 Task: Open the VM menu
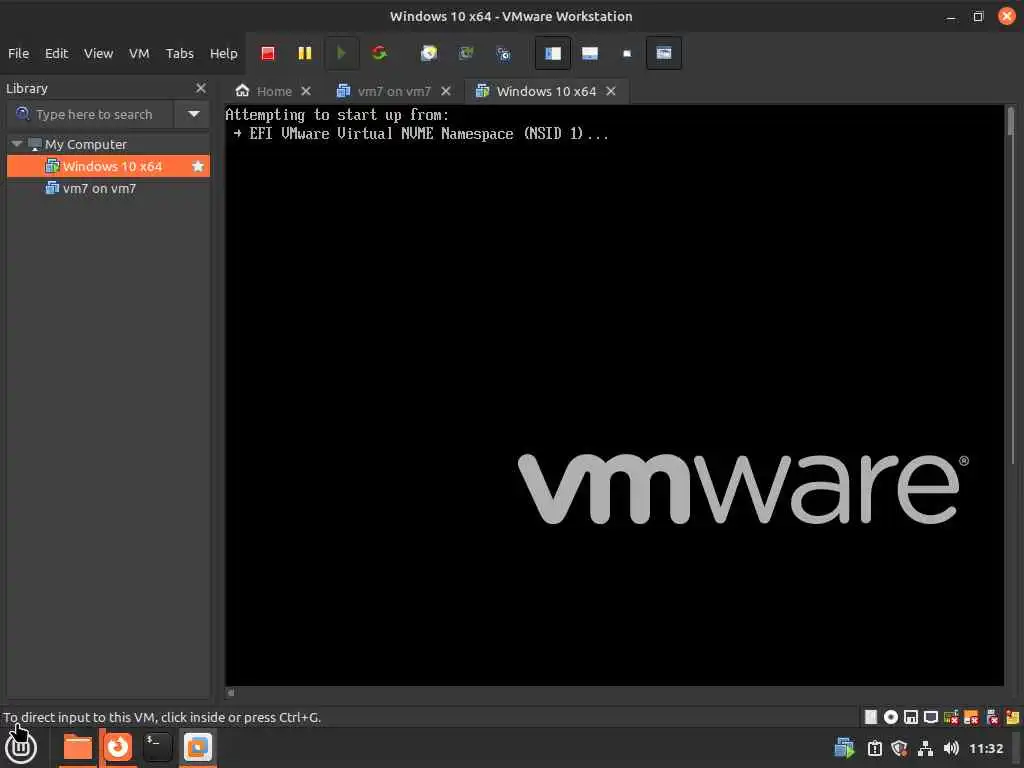coord(138,54)
